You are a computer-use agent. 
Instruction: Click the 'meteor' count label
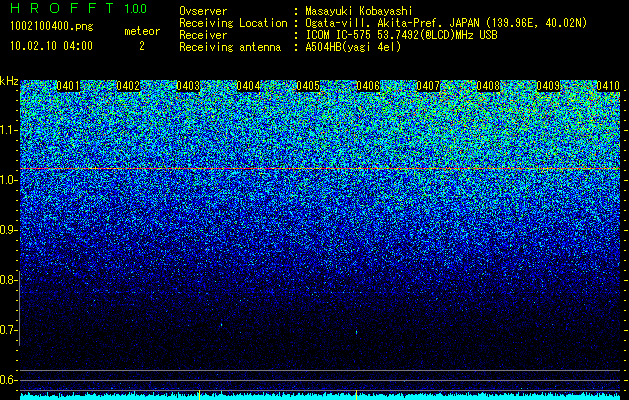point(142,31)
